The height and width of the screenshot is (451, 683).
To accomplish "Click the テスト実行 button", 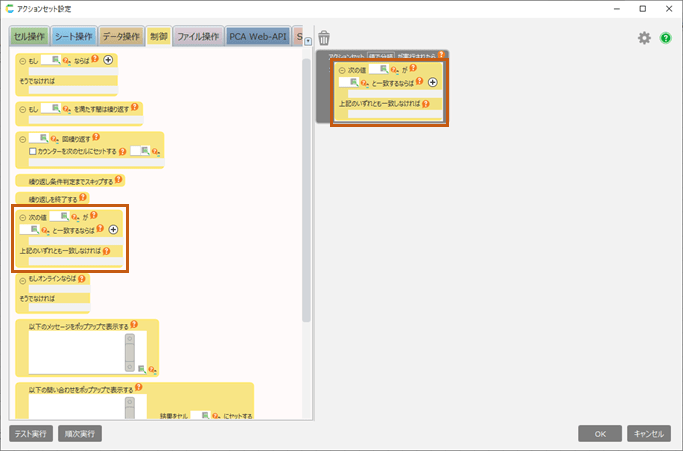I will click(x=31, y=434).
